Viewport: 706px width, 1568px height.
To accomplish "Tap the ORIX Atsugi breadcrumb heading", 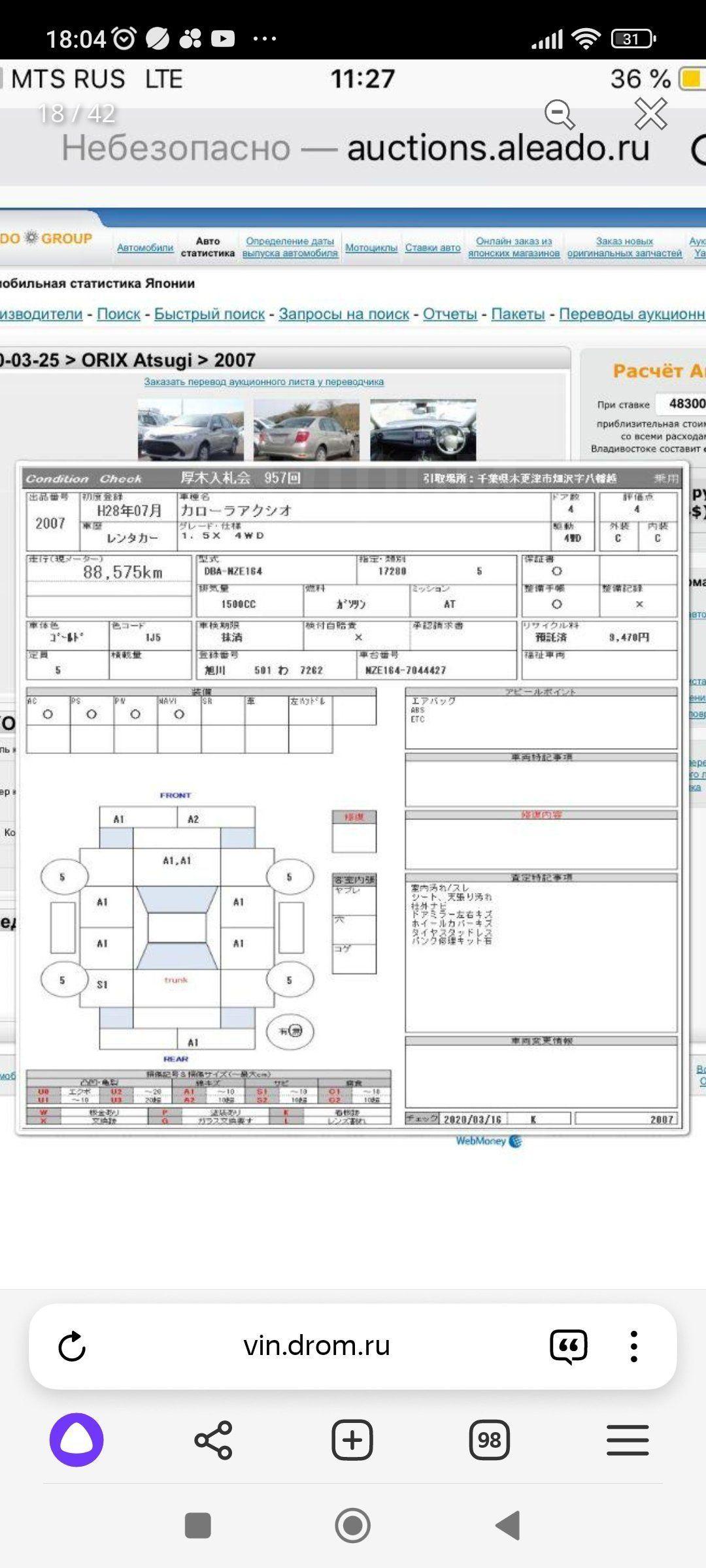I will [x=136, y=361].
